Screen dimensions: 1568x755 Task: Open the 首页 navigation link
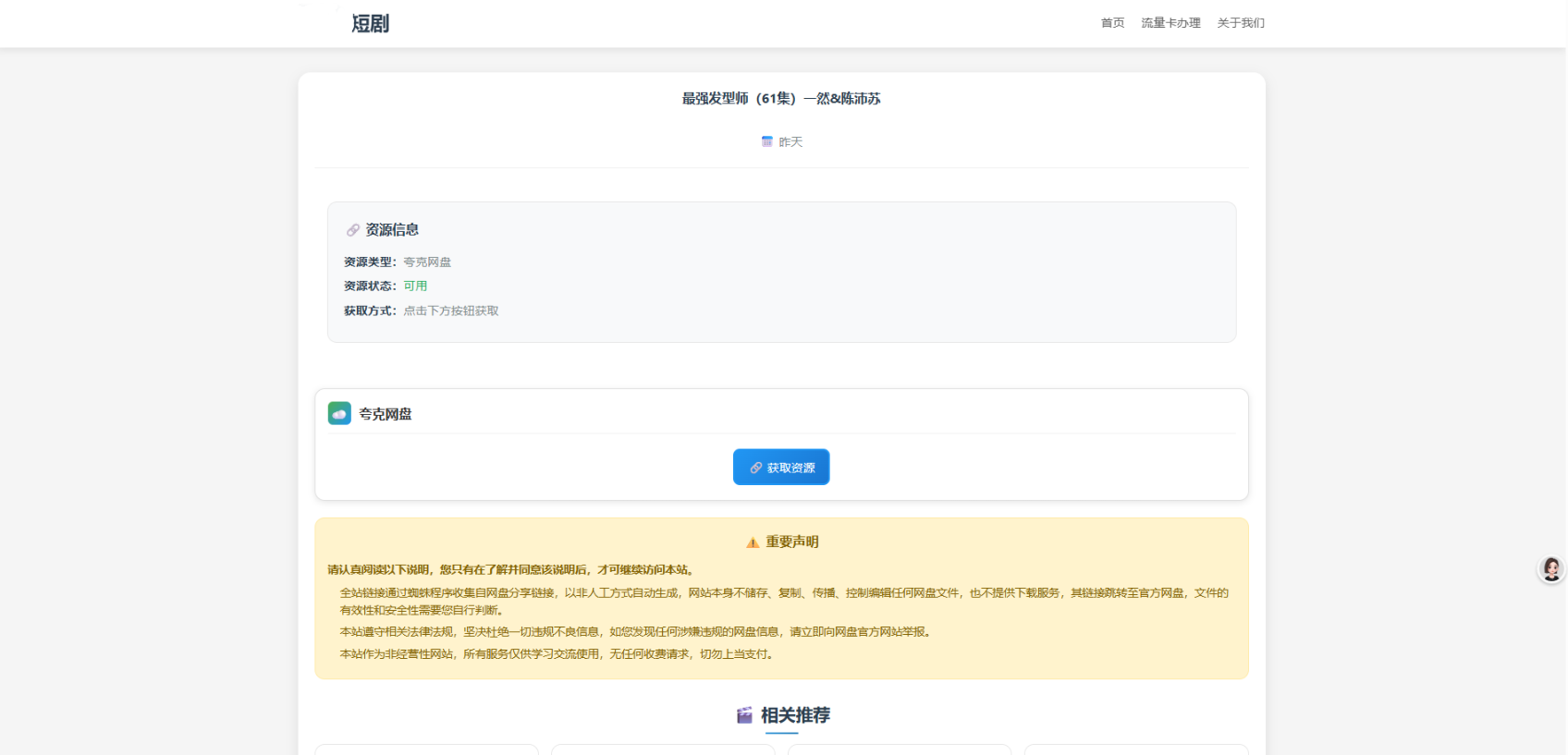tap(1112, 23)
